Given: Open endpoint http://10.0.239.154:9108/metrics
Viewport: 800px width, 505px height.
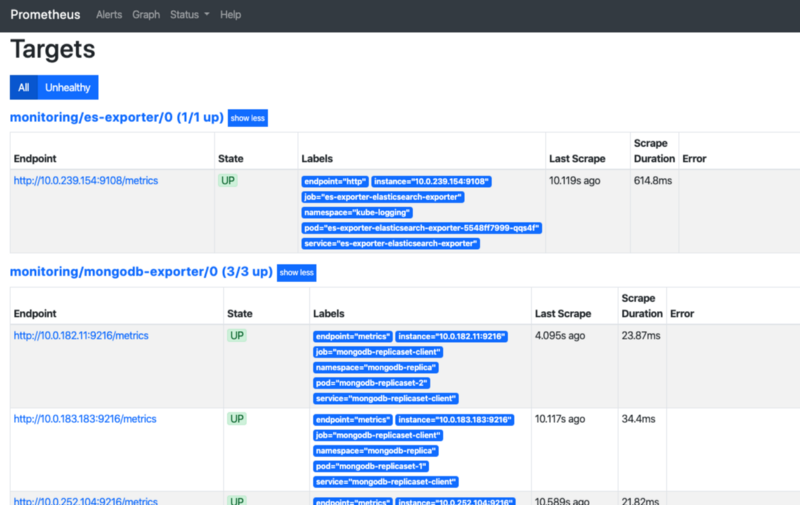Looking at the screenshot, I should (x=86, y=181).
